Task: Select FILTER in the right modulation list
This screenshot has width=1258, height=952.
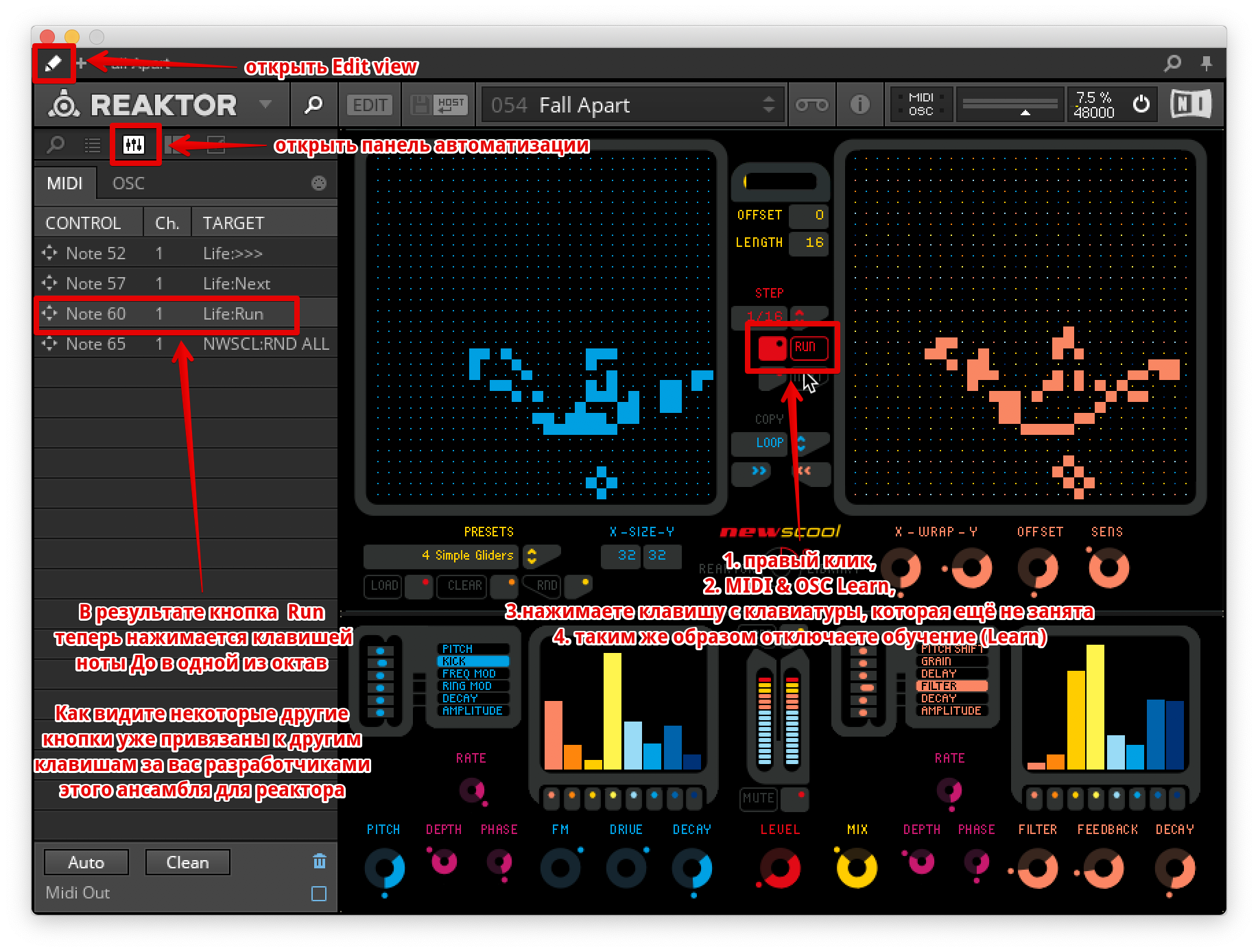Action: tap(952, 686)
